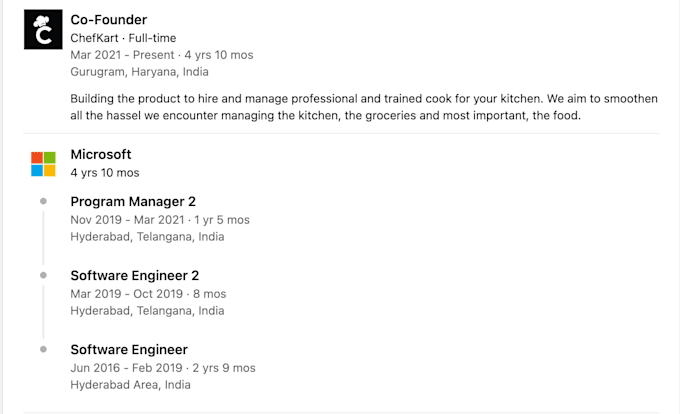Select the Software Engineer 2 timeline bullet
The height and width of the screenshot is (414, 680).
point(43,275)
